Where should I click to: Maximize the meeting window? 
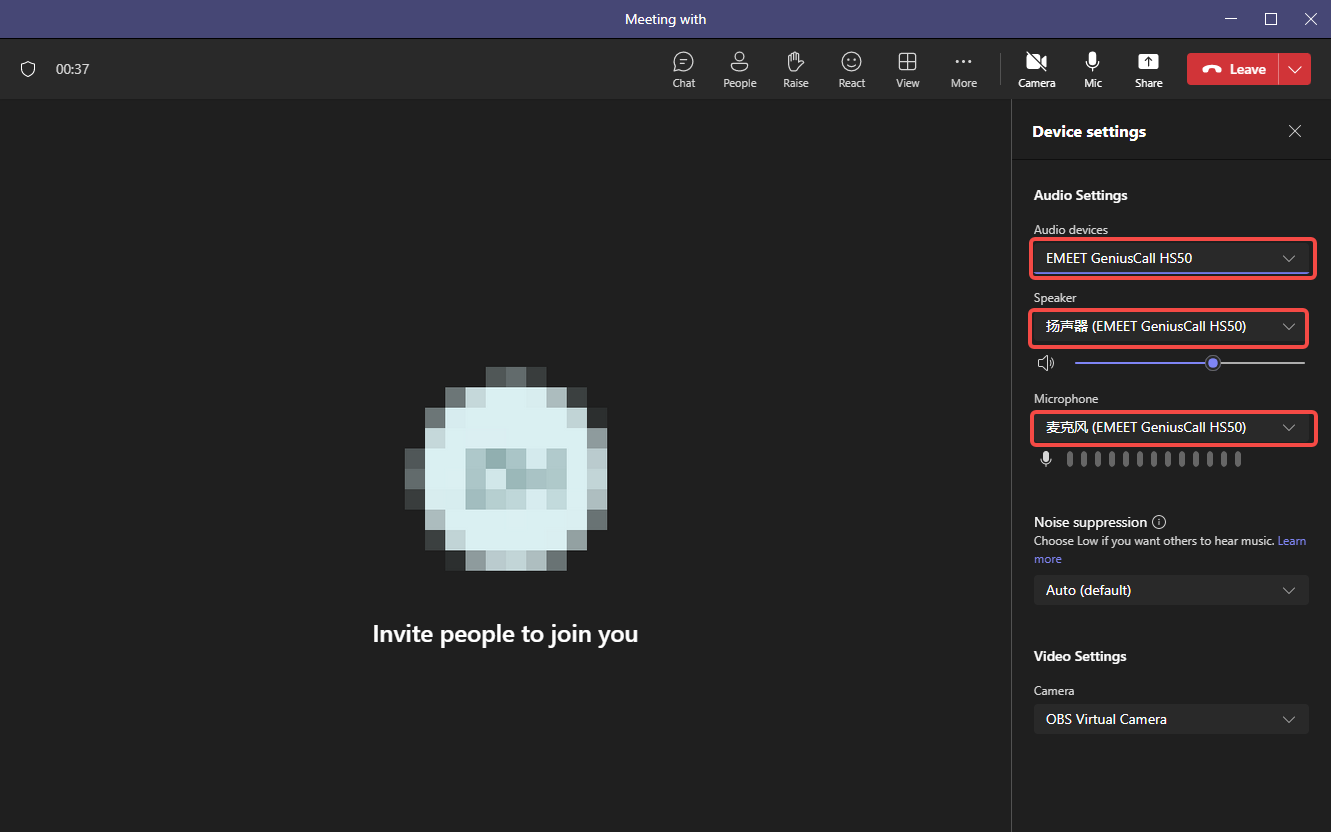click(1271, 19)
